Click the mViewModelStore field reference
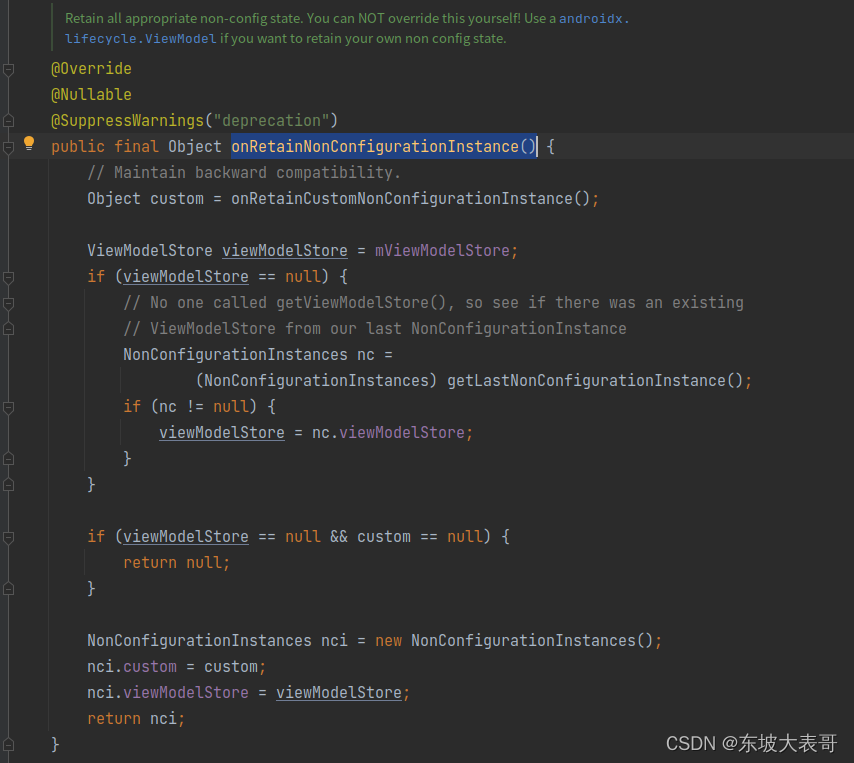854x763 pixels. [x=442, y=251]
